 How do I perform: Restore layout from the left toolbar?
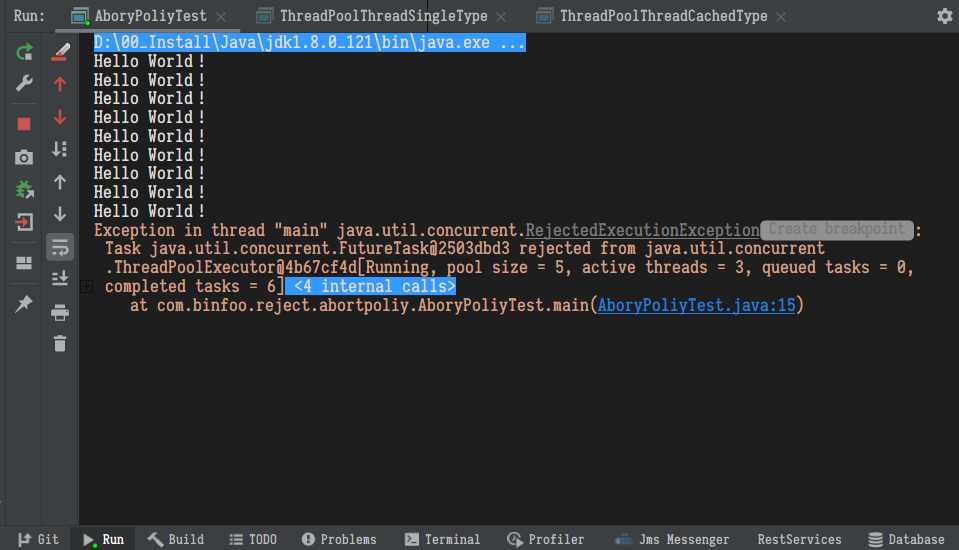click(x=24, y=263)
